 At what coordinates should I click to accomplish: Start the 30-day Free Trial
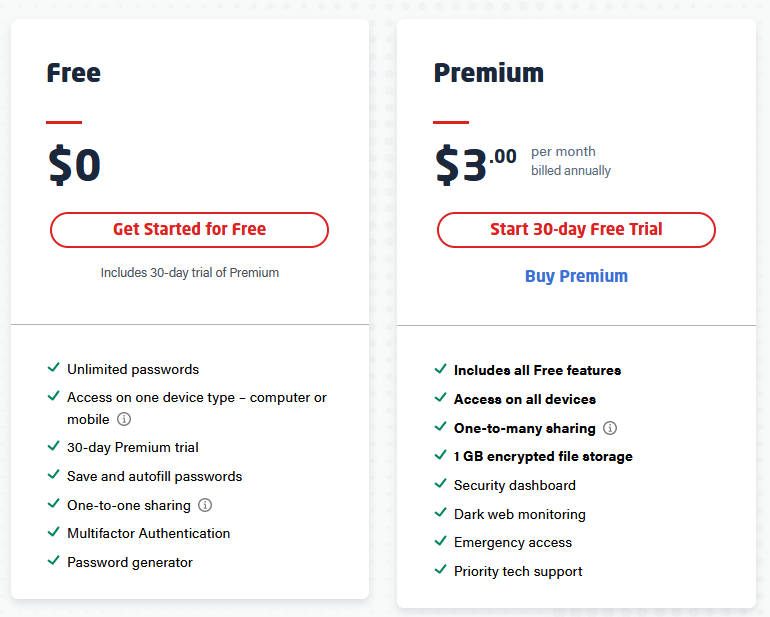[x=576, y=229]
